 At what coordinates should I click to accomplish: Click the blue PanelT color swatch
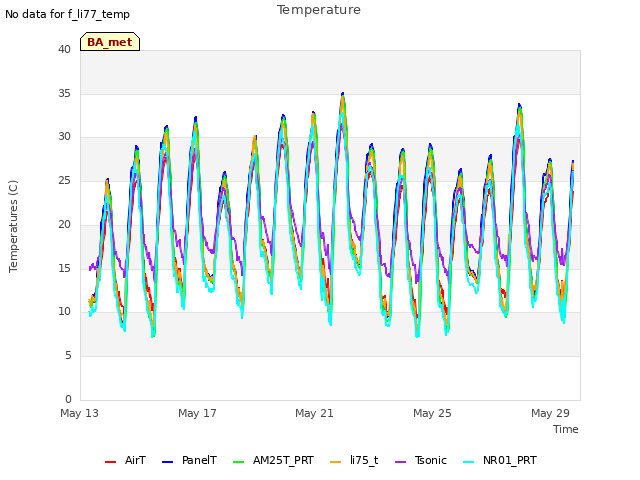pyautogui.click(x=167, y=462)
